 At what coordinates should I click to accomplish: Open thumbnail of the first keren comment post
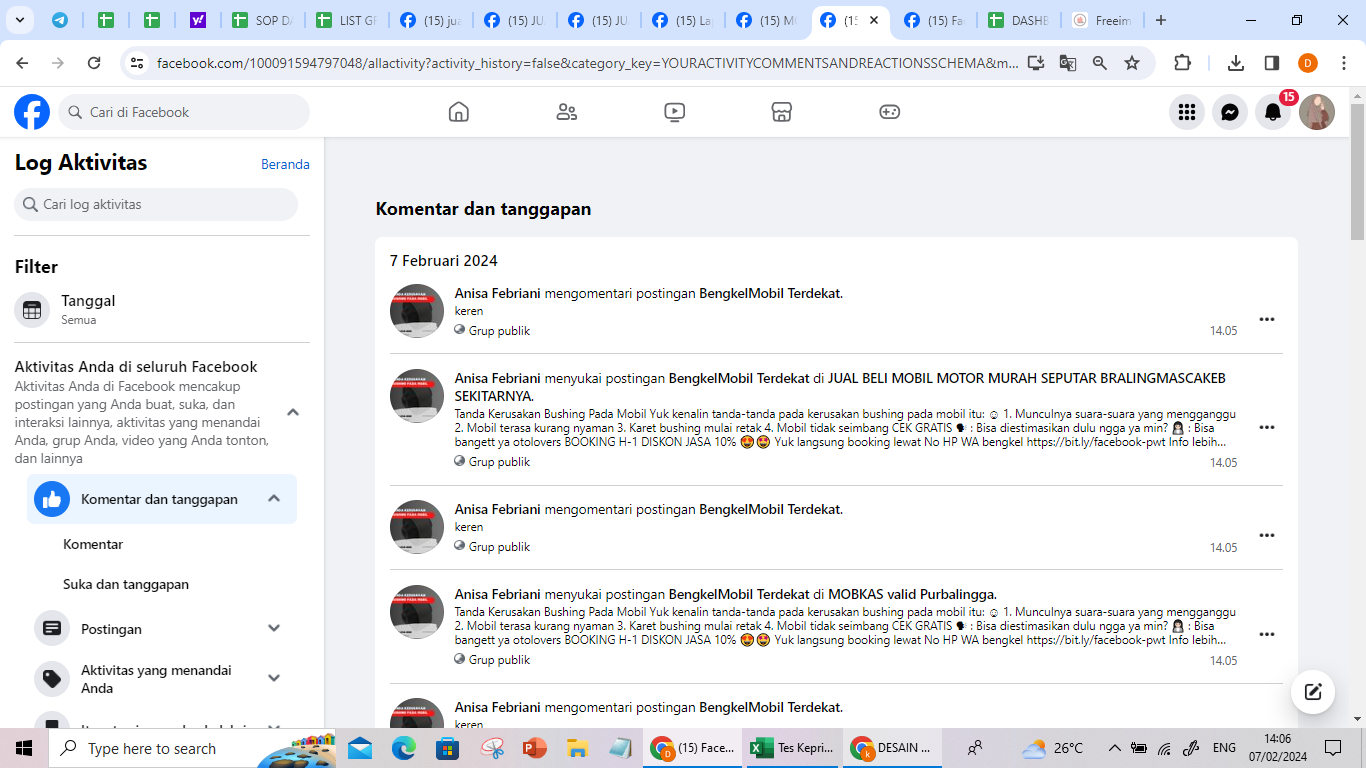pyautogui.click(x=417, y=311)
